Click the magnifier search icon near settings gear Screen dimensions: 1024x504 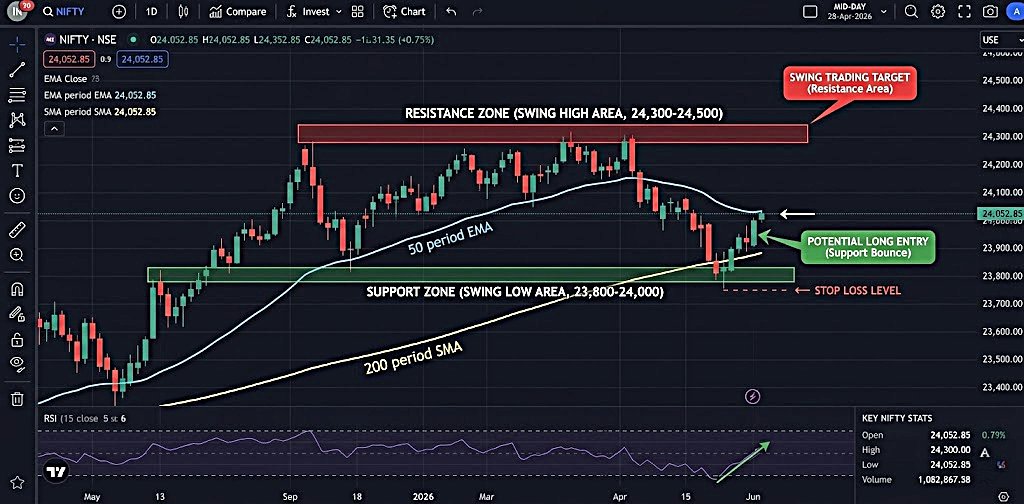pos(911,11)
